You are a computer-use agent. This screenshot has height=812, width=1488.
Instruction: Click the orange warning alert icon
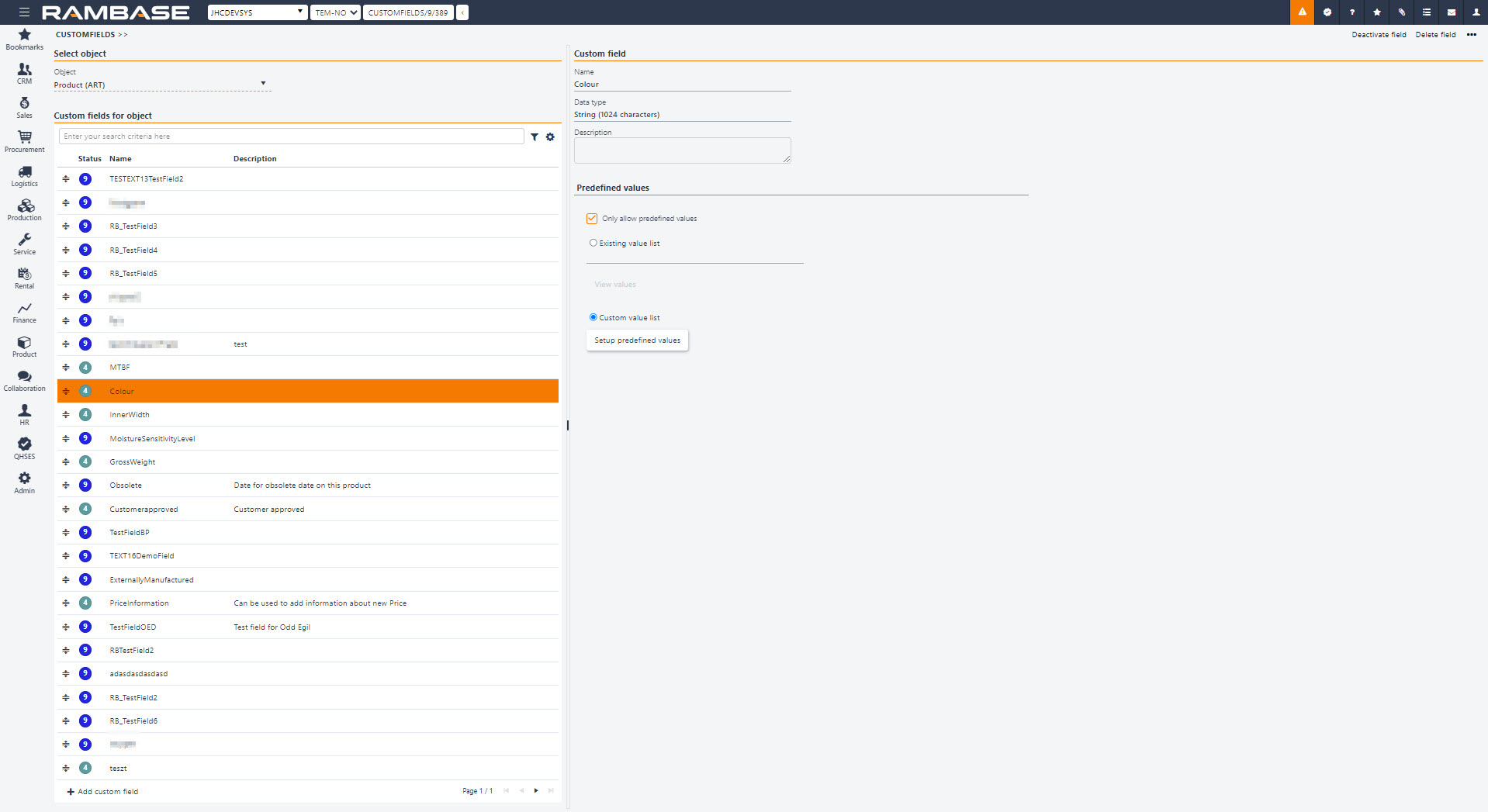click(x=1302, y=12)
